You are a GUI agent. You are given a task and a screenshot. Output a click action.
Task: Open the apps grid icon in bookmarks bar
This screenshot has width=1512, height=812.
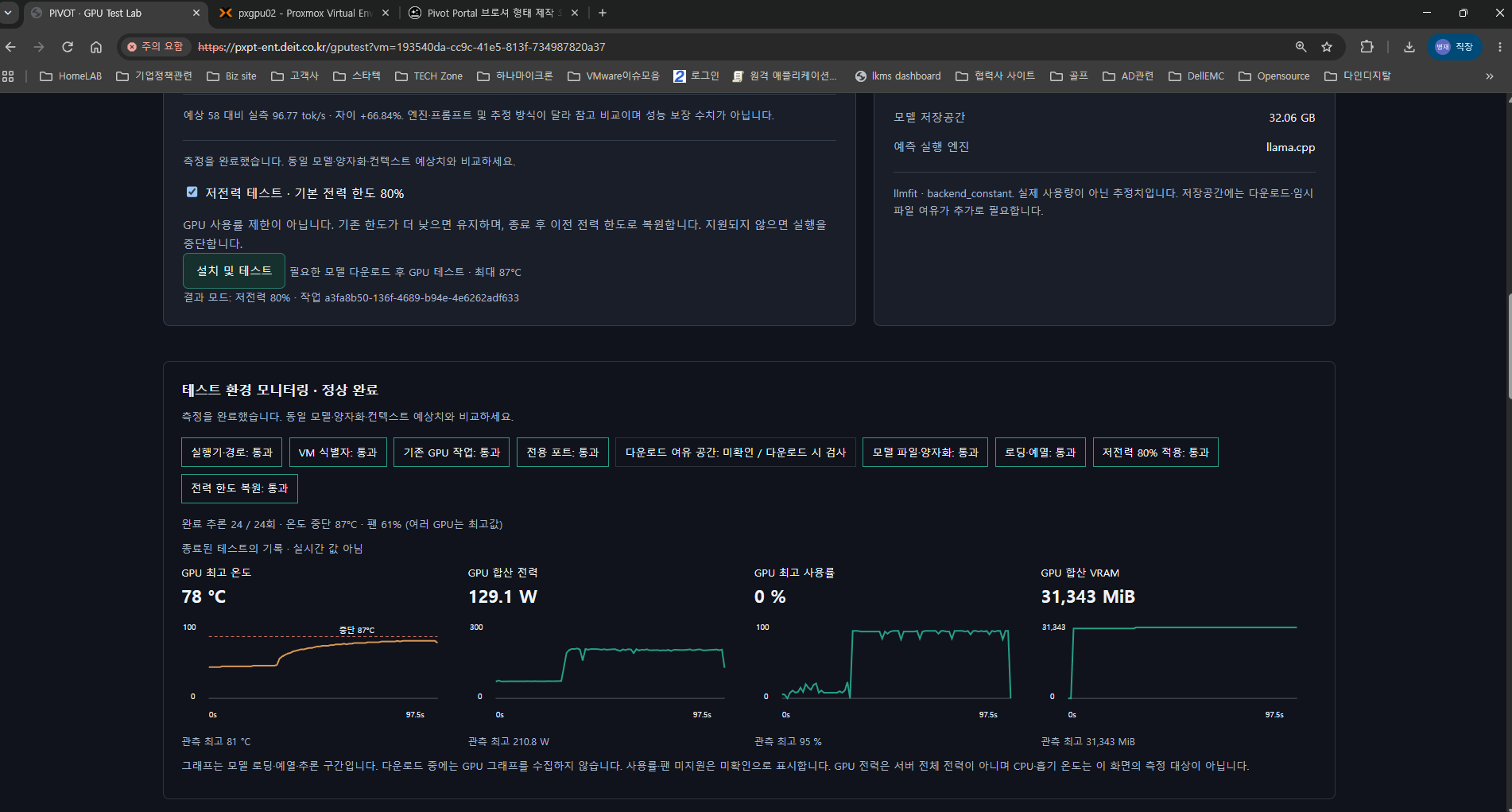tap(9, 76)
